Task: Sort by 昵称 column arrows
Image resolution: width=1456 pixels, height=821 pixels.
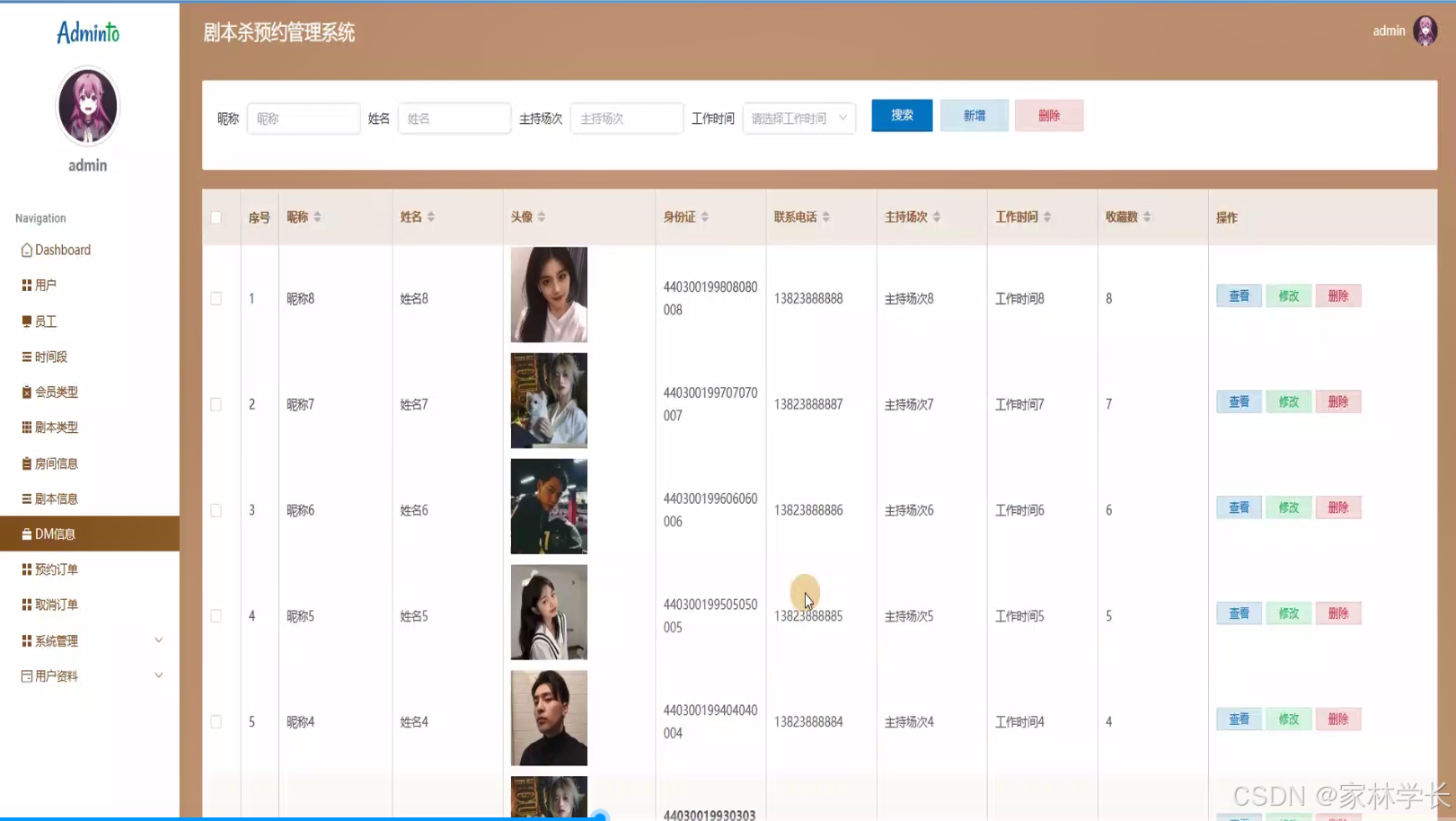Action: pos(317,216)
